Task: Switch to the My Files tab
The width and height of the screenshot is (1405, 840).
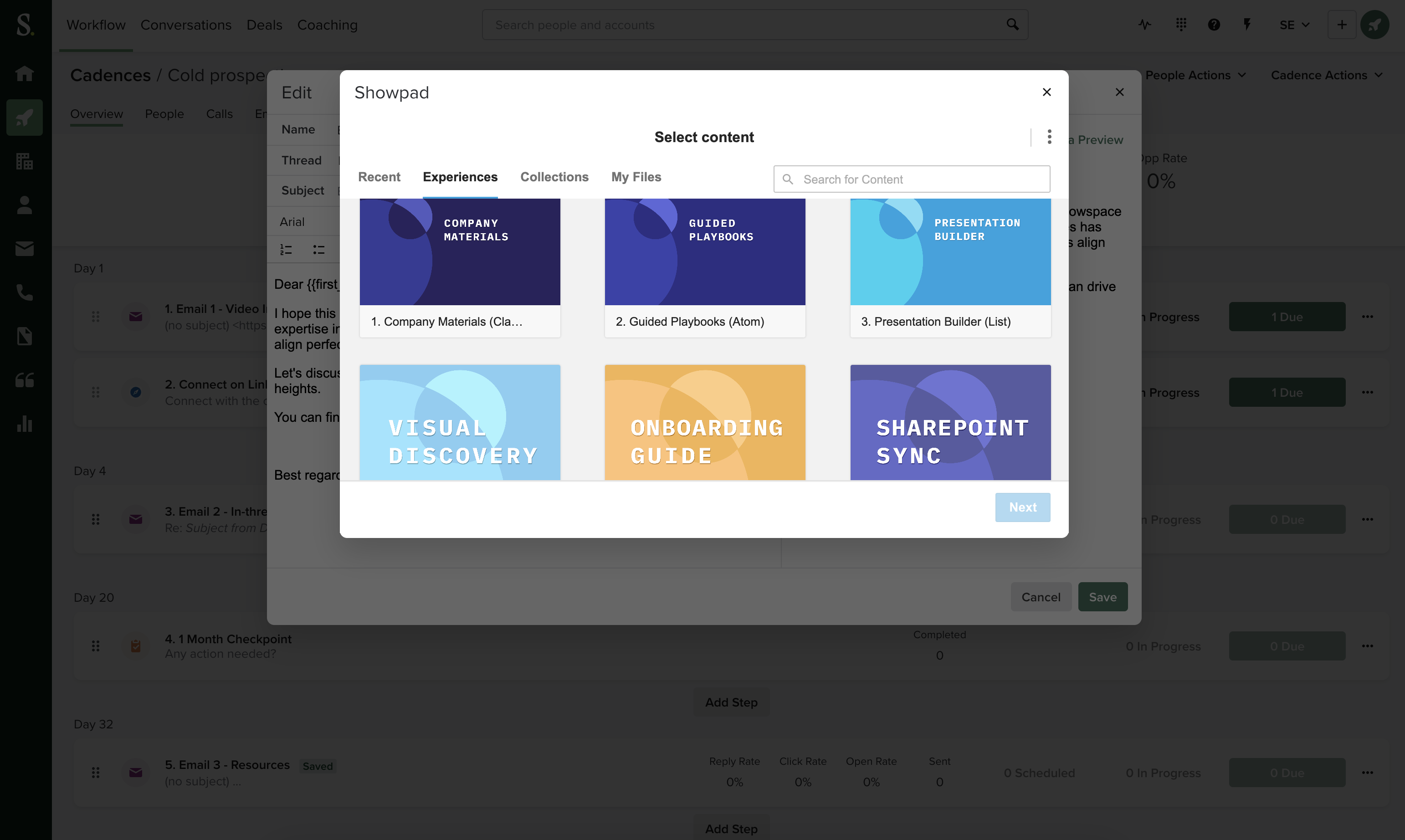Action: pos(636,177)
